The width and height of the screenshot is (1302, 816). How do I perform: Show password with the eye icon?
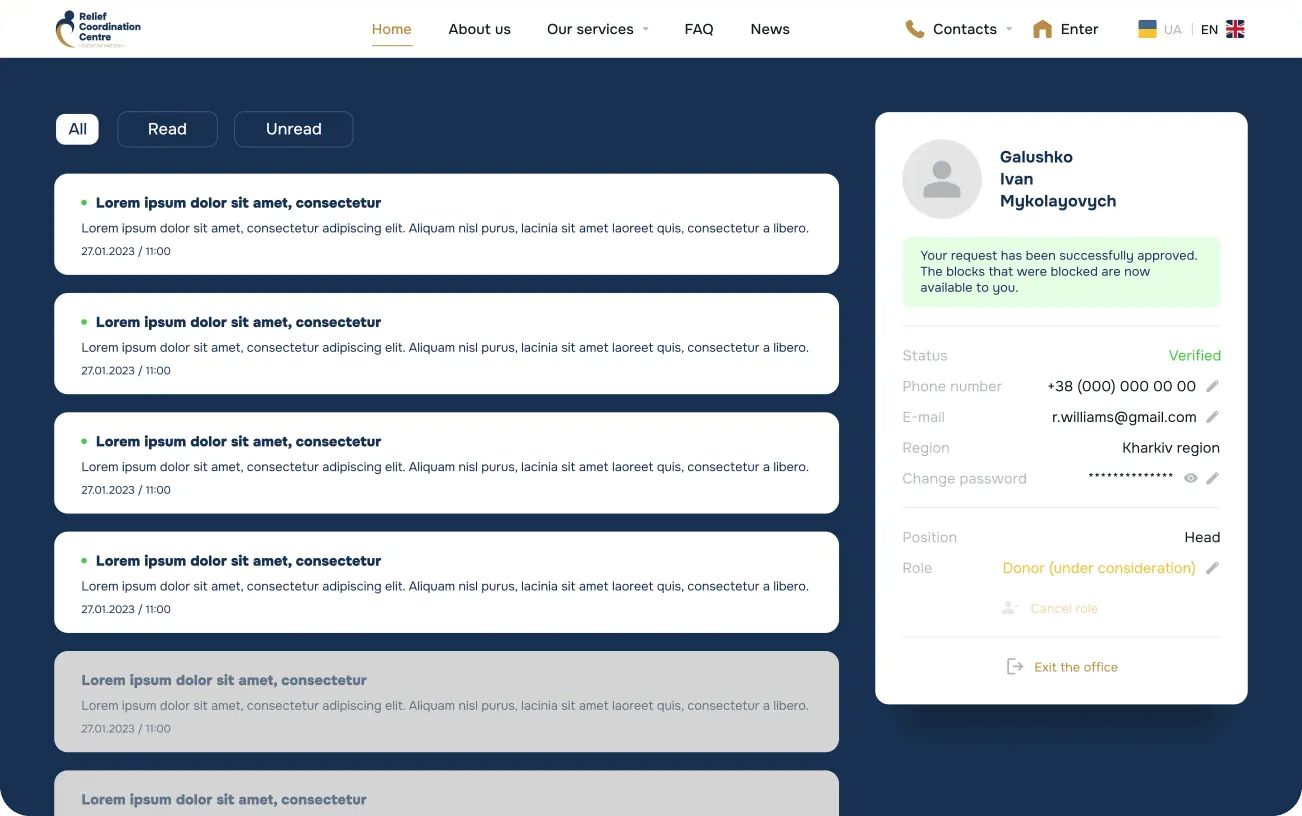coord(1190,478)
